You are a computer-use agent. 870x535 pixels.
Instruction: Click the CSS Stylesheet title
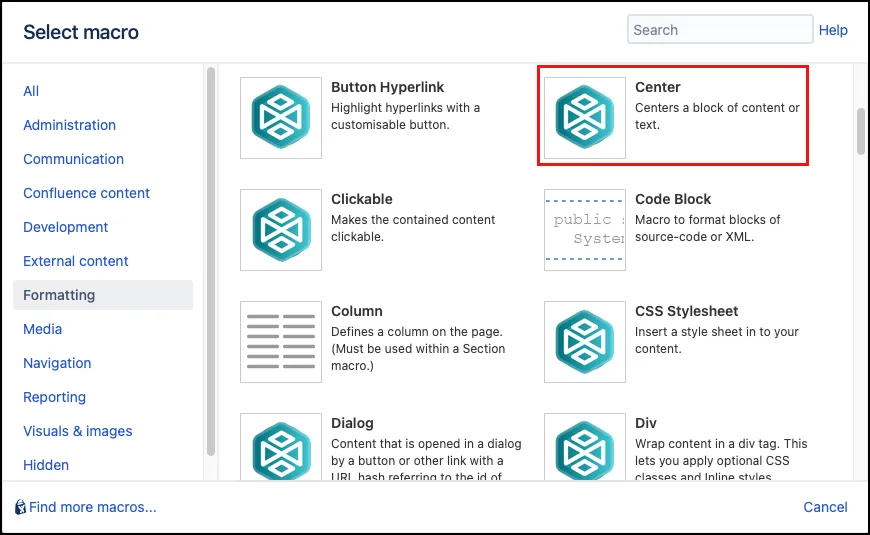click(x=686, y=311)
